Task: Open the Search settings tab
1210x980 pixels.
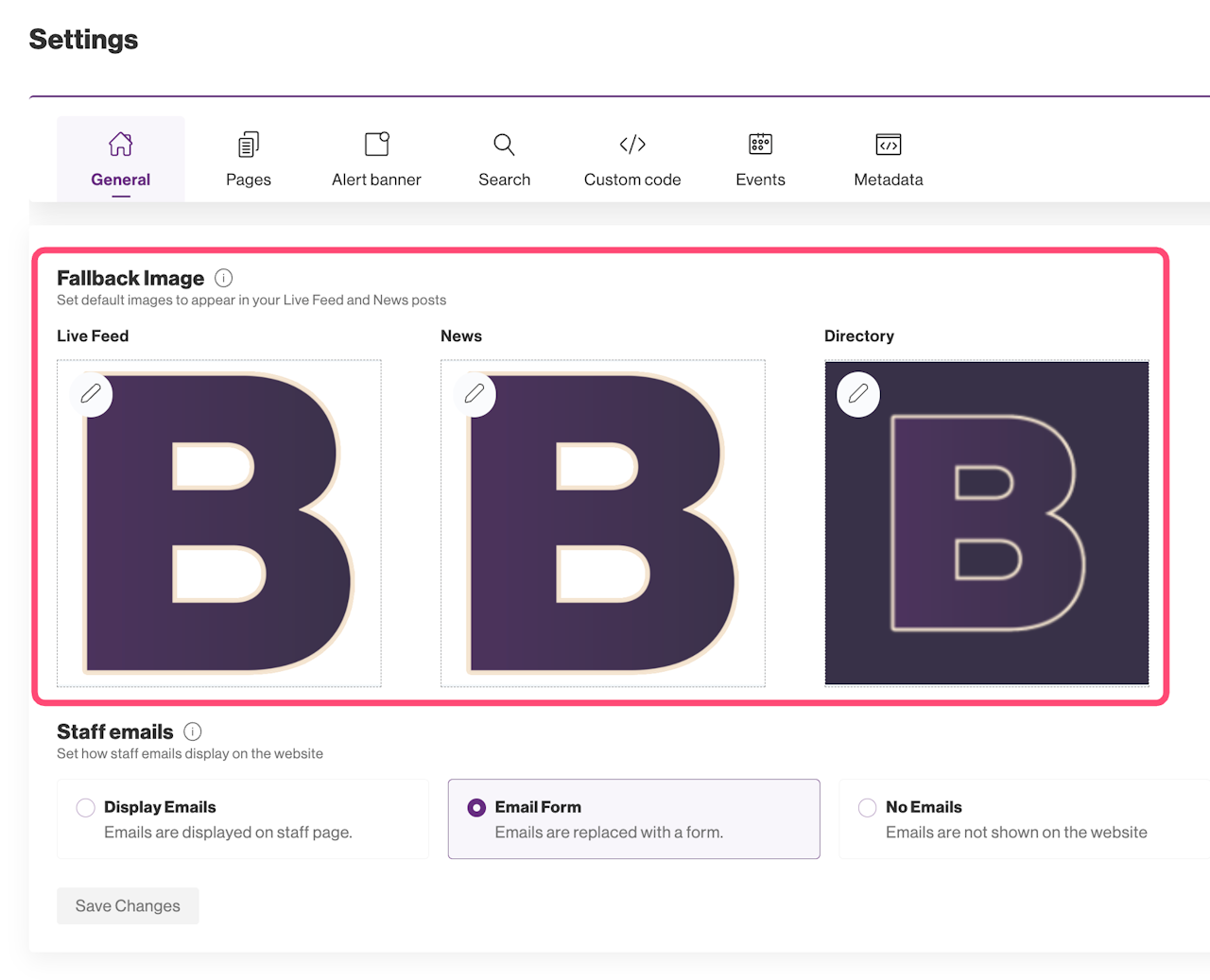Action: pyautogui.click(x=504, y=159)
